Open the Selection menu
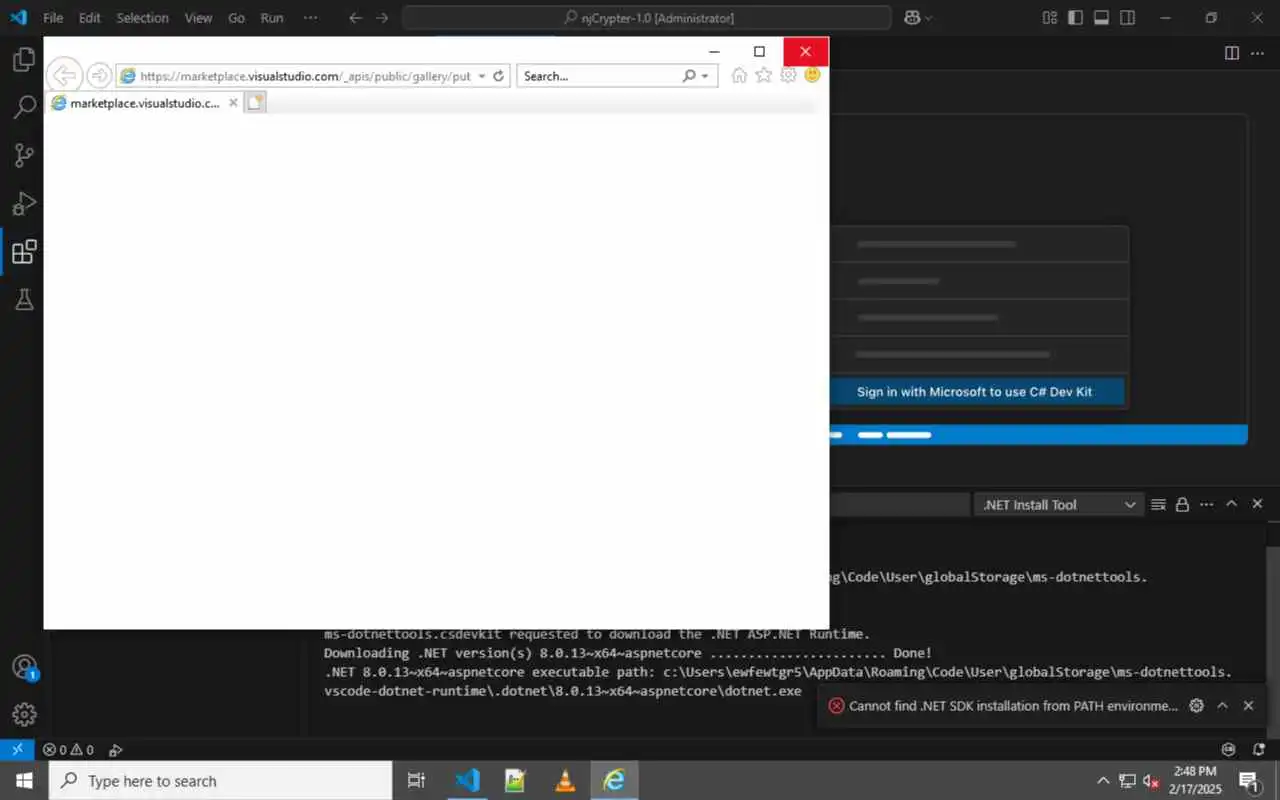Screen dimensions: 1280x800 coord(143,18)
